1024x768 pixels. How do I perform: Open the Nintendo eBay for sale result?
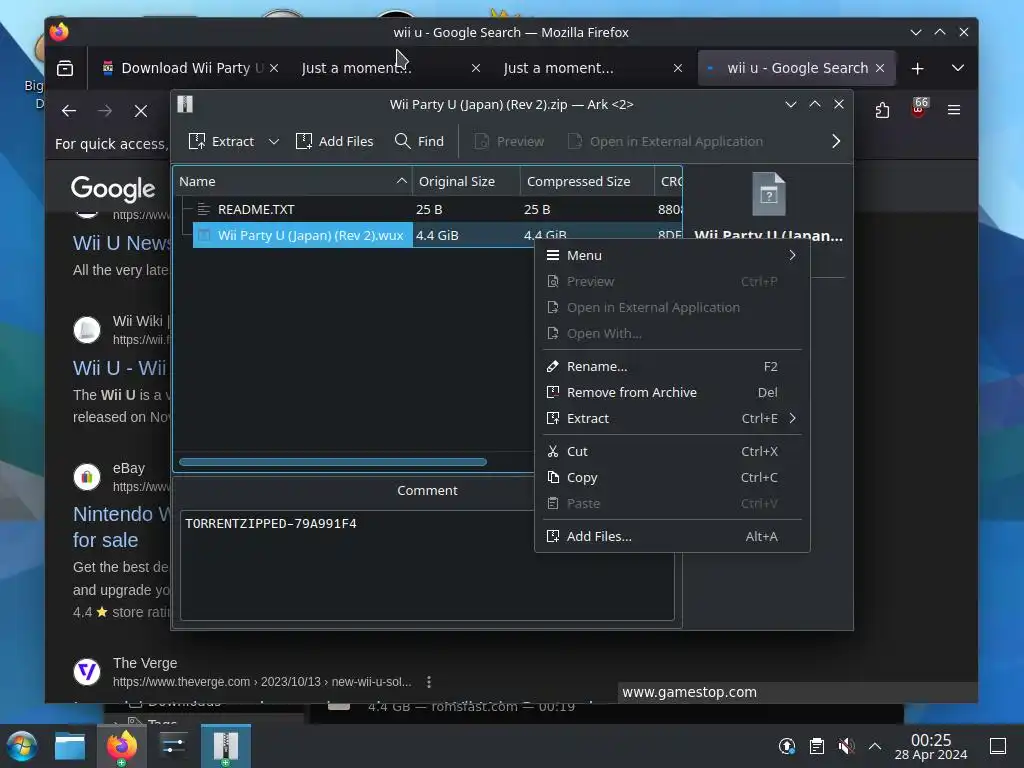[121, 527]
